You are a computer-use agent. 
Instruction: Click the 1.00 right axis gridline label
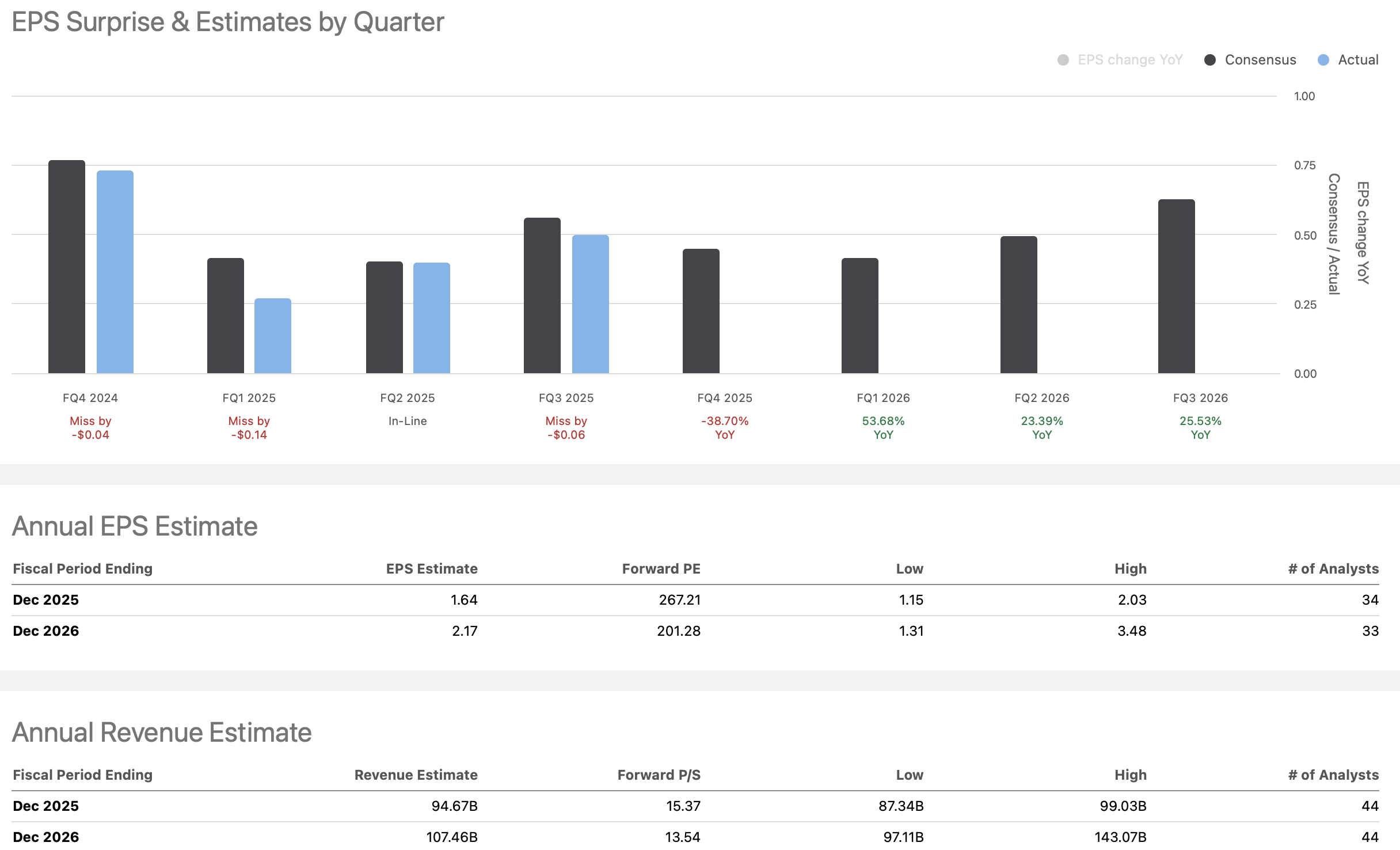click(1304, 97)
